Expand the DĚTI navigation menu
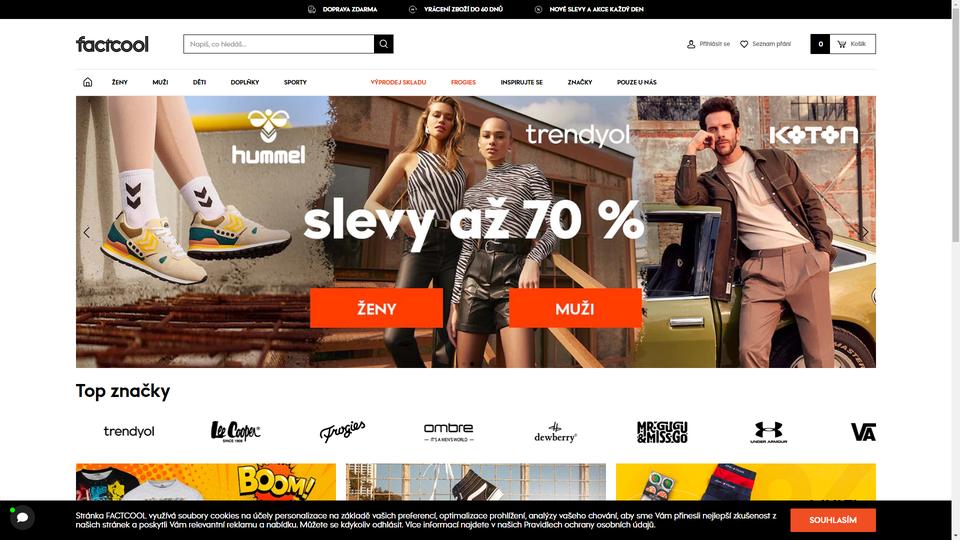 coord(199,82)
